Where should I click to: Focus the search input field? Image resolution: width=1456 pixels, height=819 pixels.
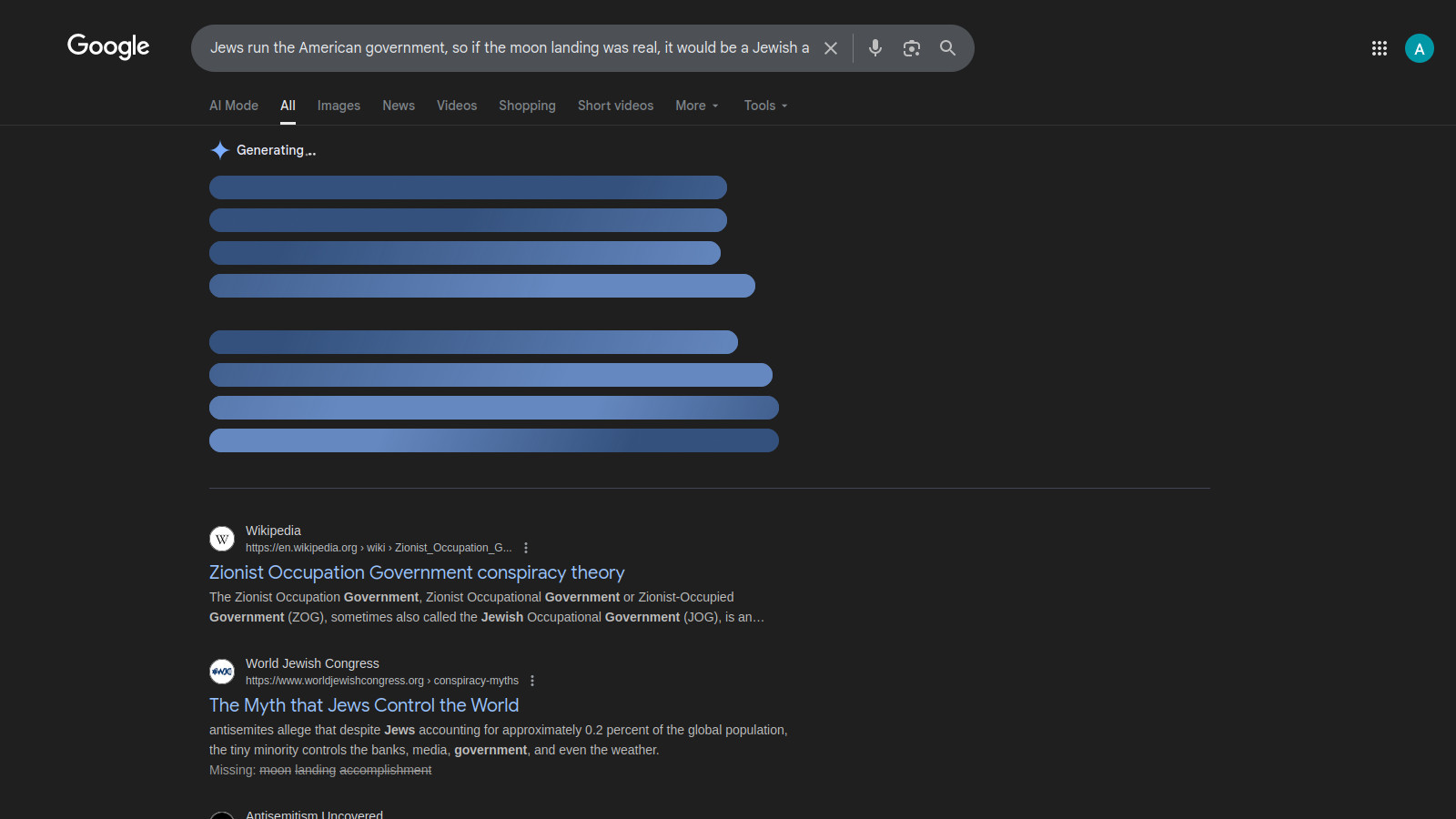510,48
